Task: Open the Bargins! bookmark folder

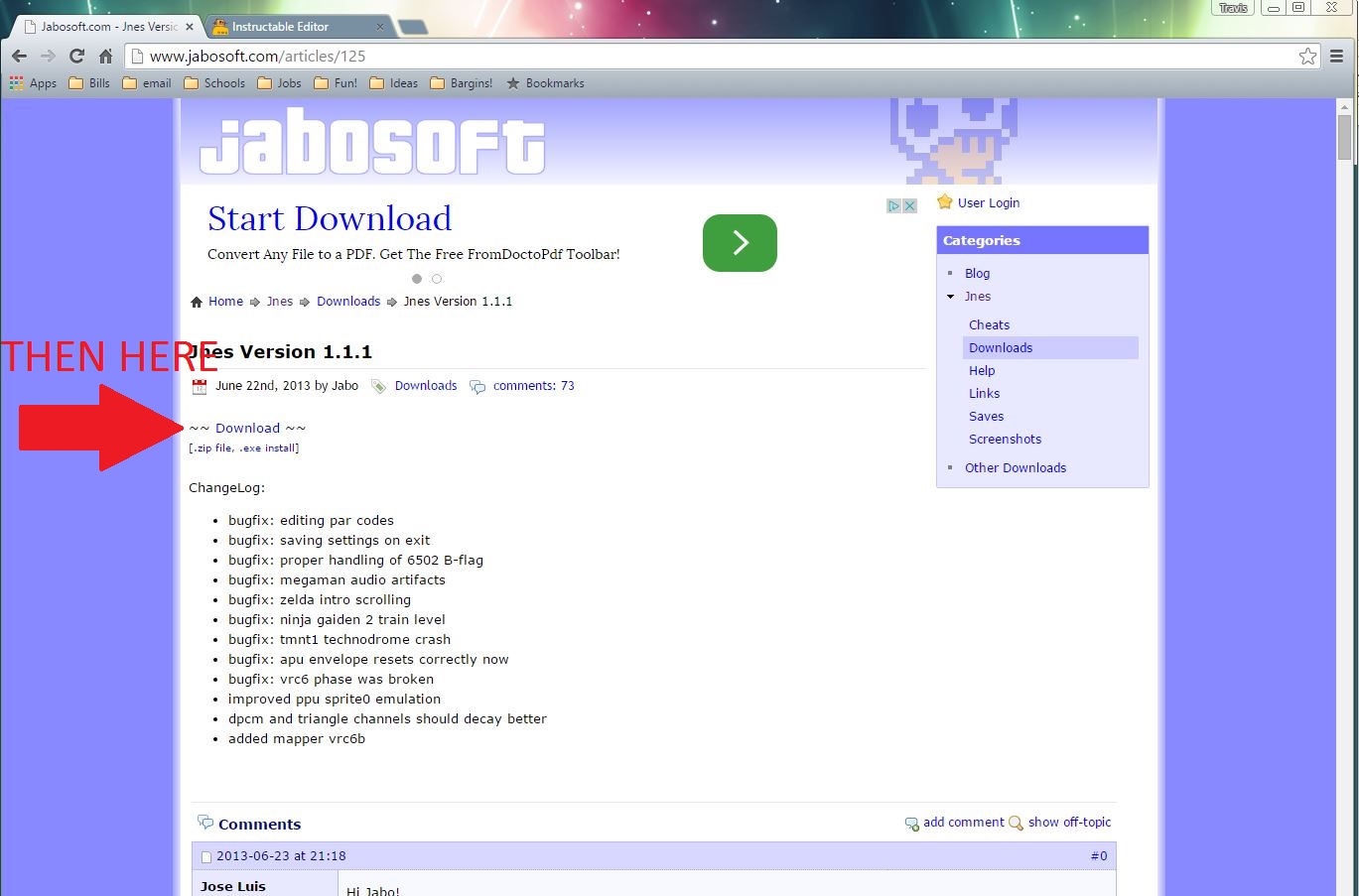Action: (462, 83)
